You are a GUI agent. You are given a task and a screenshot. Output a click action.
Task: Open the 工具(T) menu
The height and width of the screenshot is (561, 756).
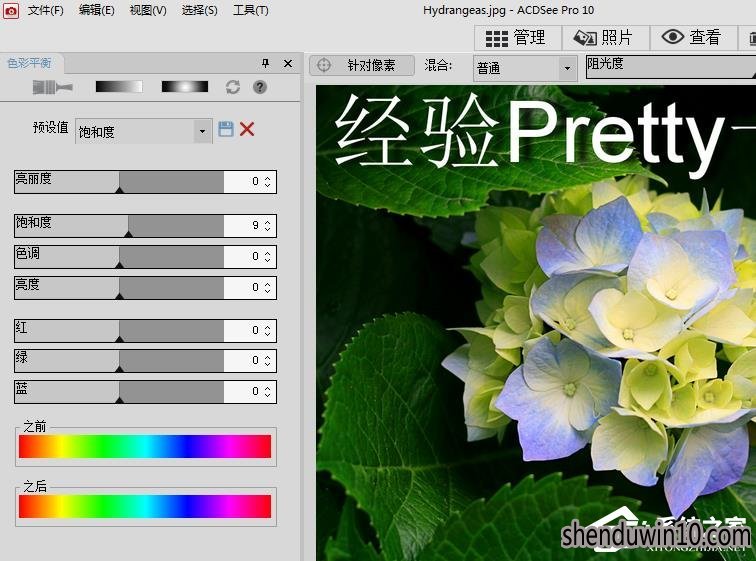point(250,10)
